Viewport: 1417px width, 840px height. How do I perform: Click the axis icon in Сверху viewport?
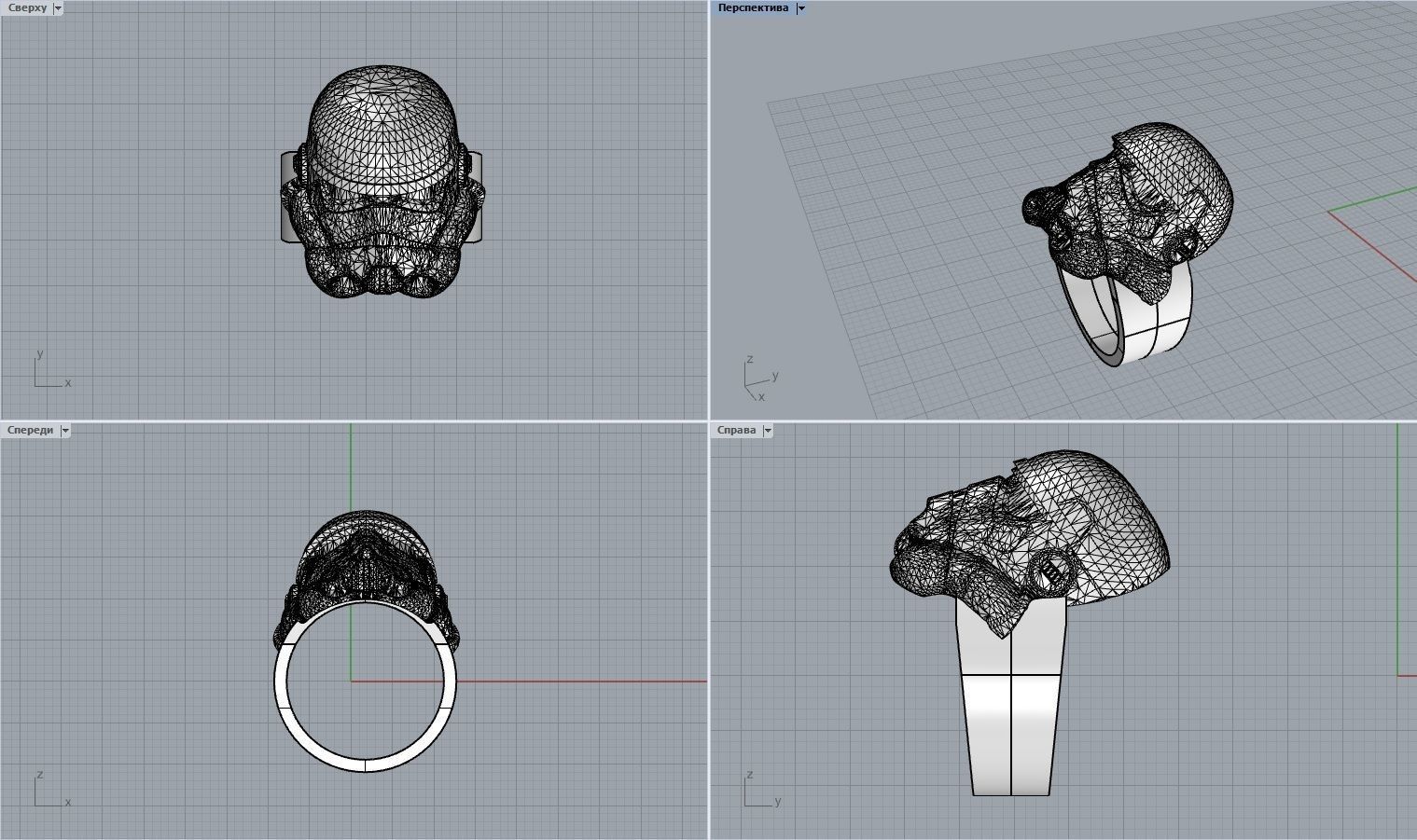(51, 369)
